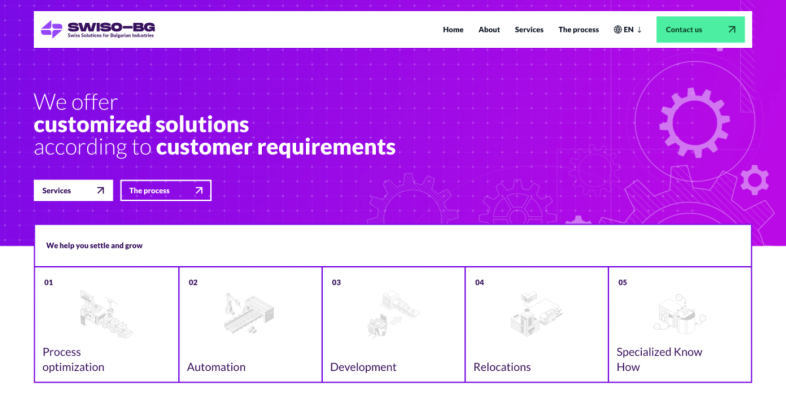Click the "02" card number
This screenshot has height=418, width=786.
pyautogui.click(x=193, y=283)
